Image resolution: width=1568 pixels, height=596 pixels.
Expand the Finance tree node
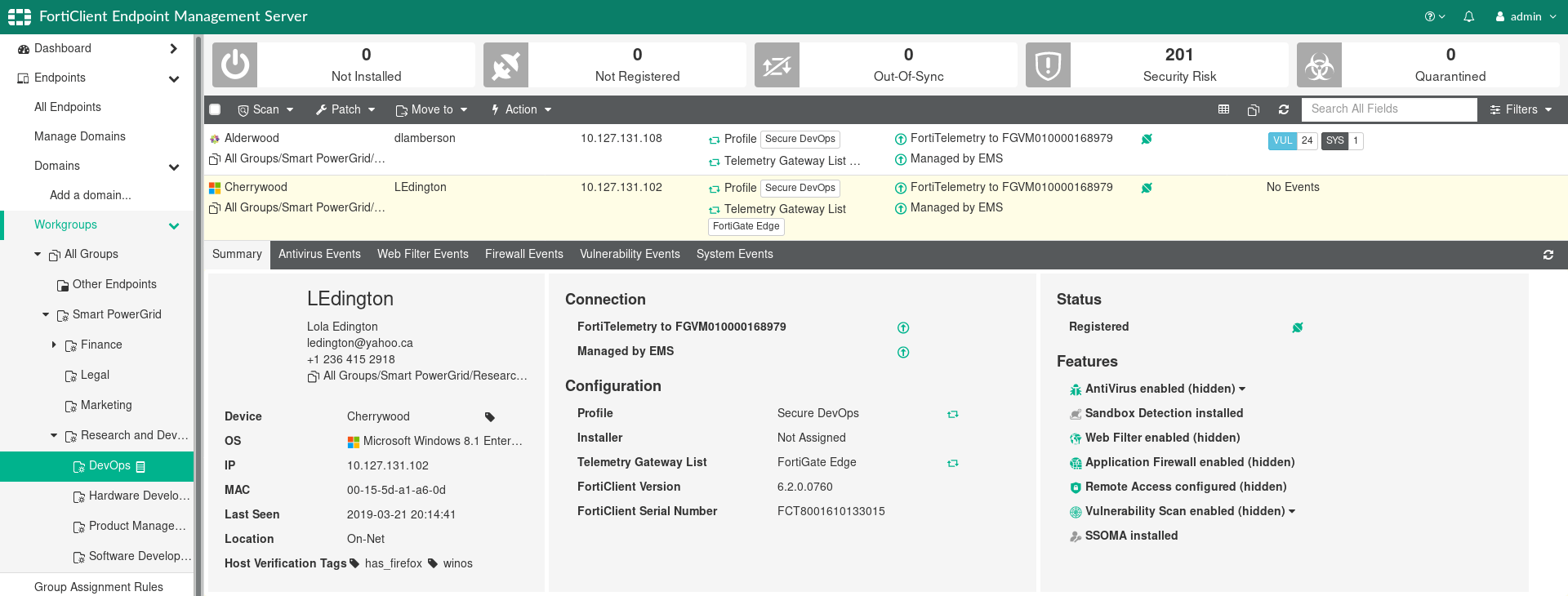click(x=54, y=345)
